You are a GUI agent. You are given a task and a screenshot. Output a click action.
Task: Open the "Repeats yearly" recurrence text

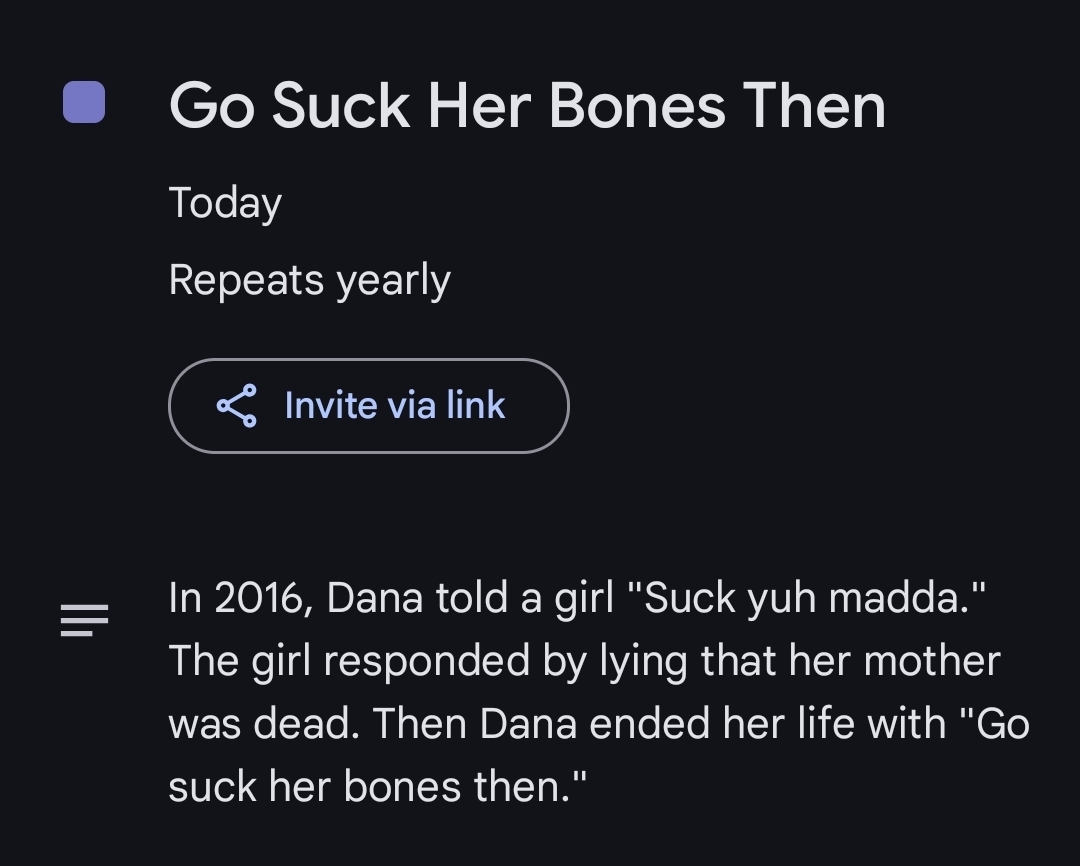pos(309,280)
